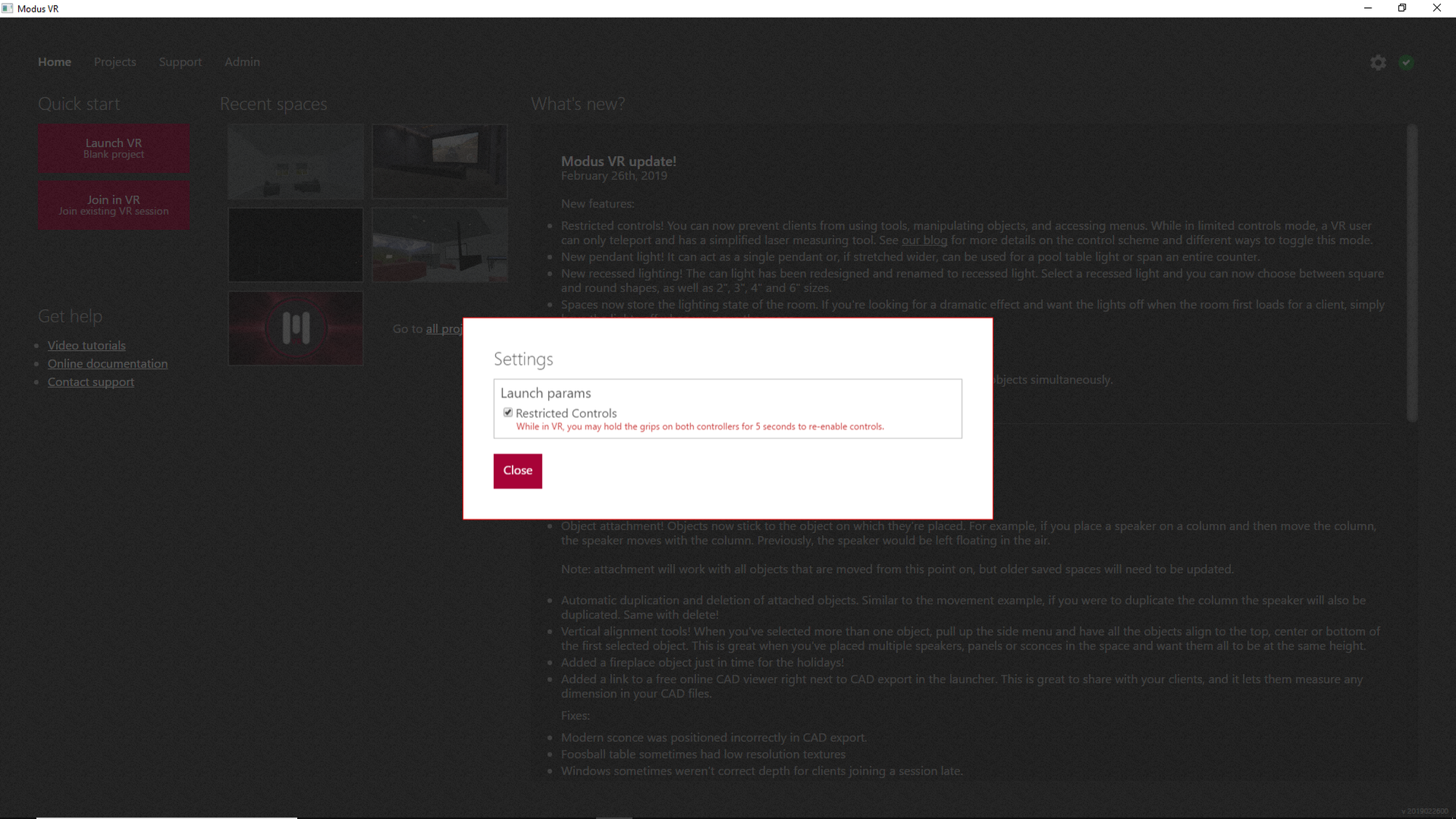Click the red grips hint text
The image size is (1456, 819).
[x=700, y=427]
